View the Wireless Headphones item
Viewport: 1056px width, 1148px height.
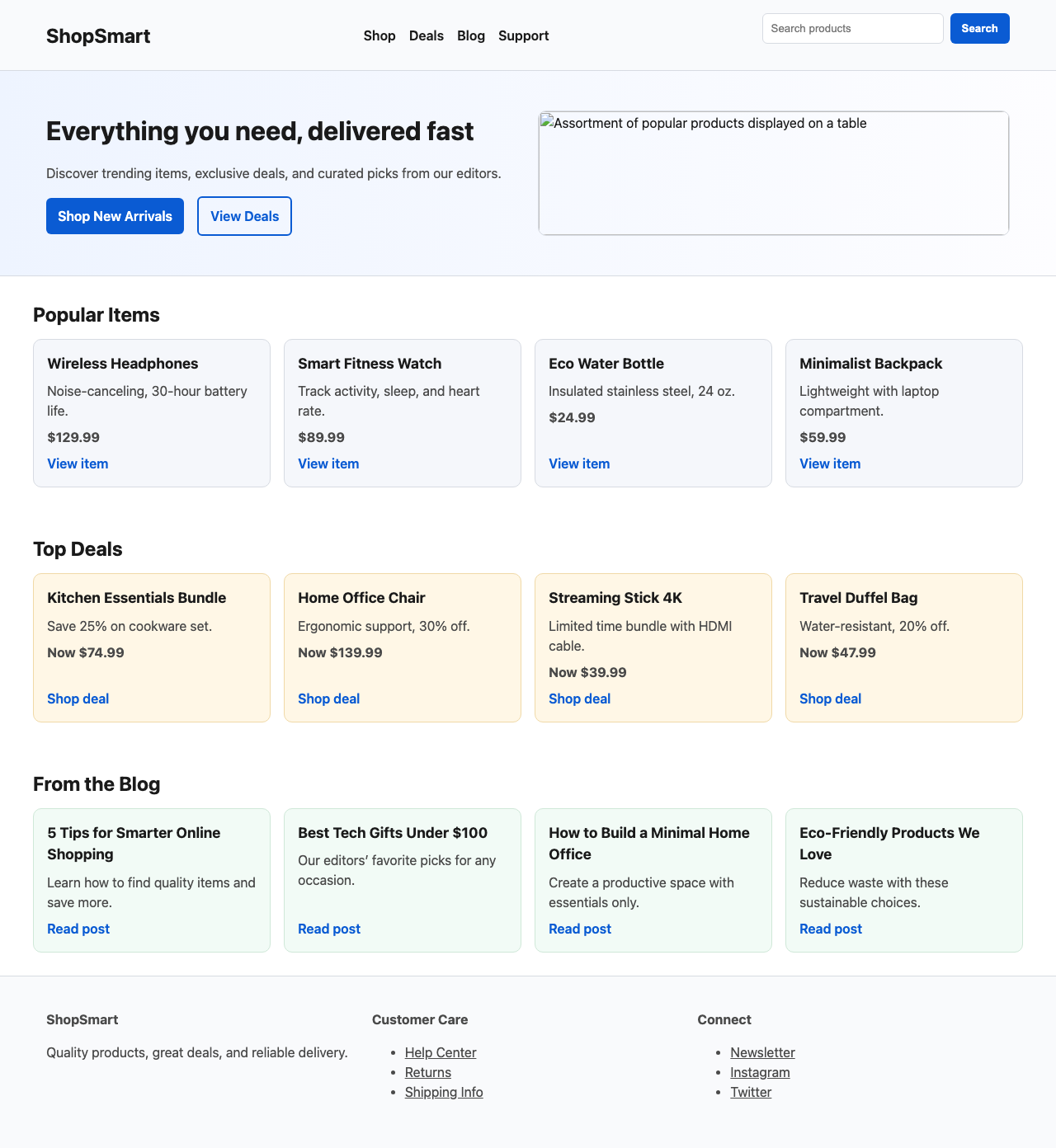[x=78, y=463]
